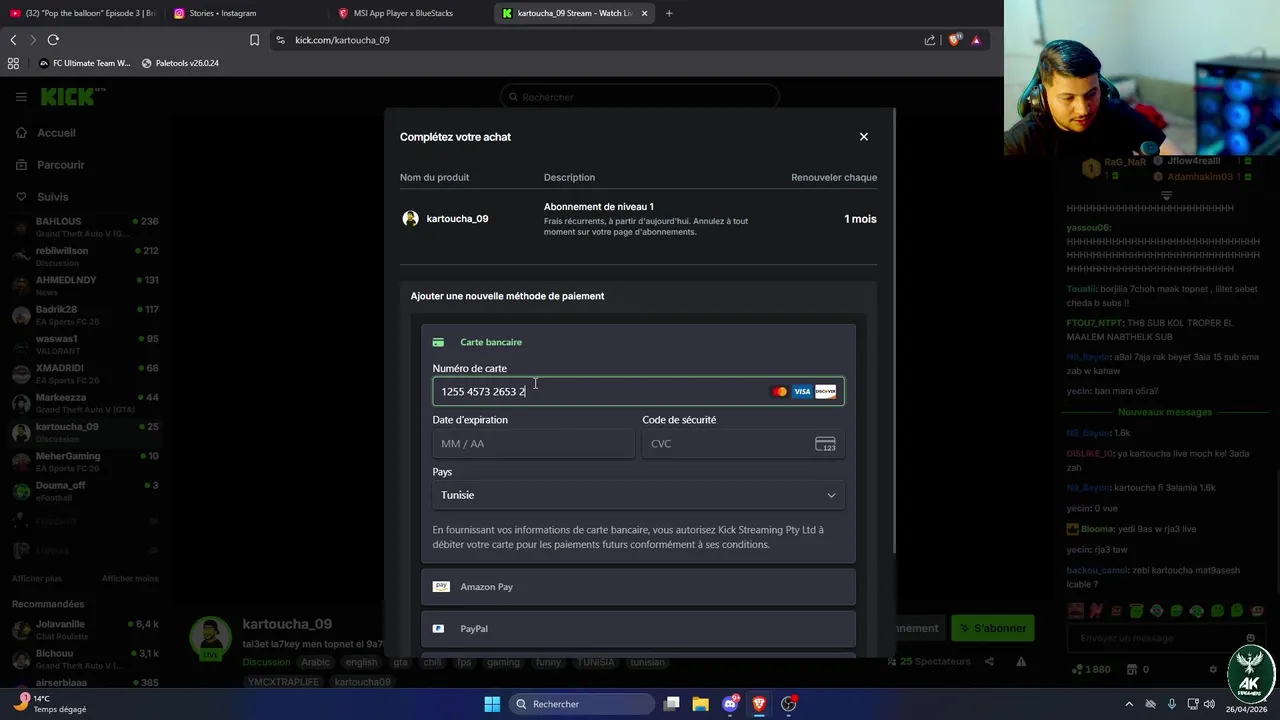This screenshot has height=720, width=1280.
Task: Focus the Kick Rechercher search box
Action: tap(640, 97)
